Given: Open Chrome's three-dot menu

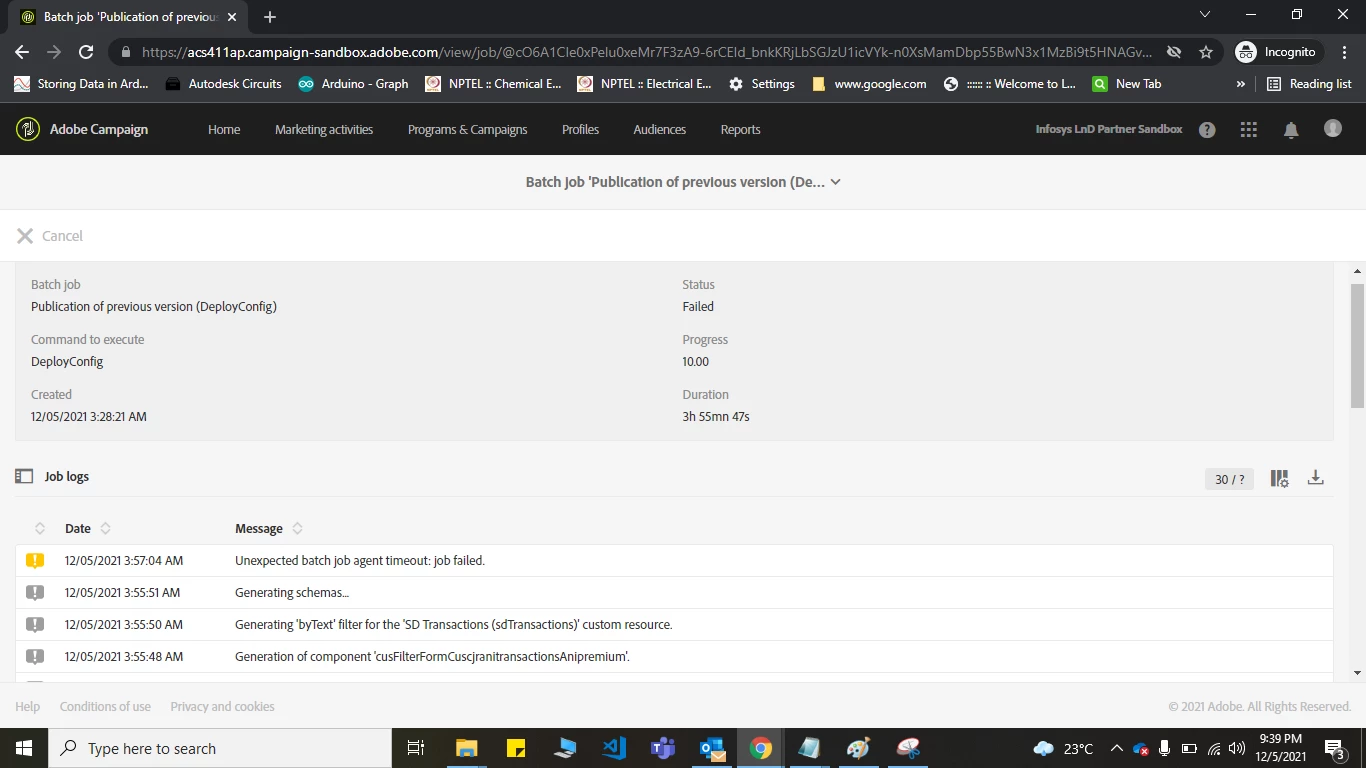Looking at the screenshot, I should tap(1344, 52).
